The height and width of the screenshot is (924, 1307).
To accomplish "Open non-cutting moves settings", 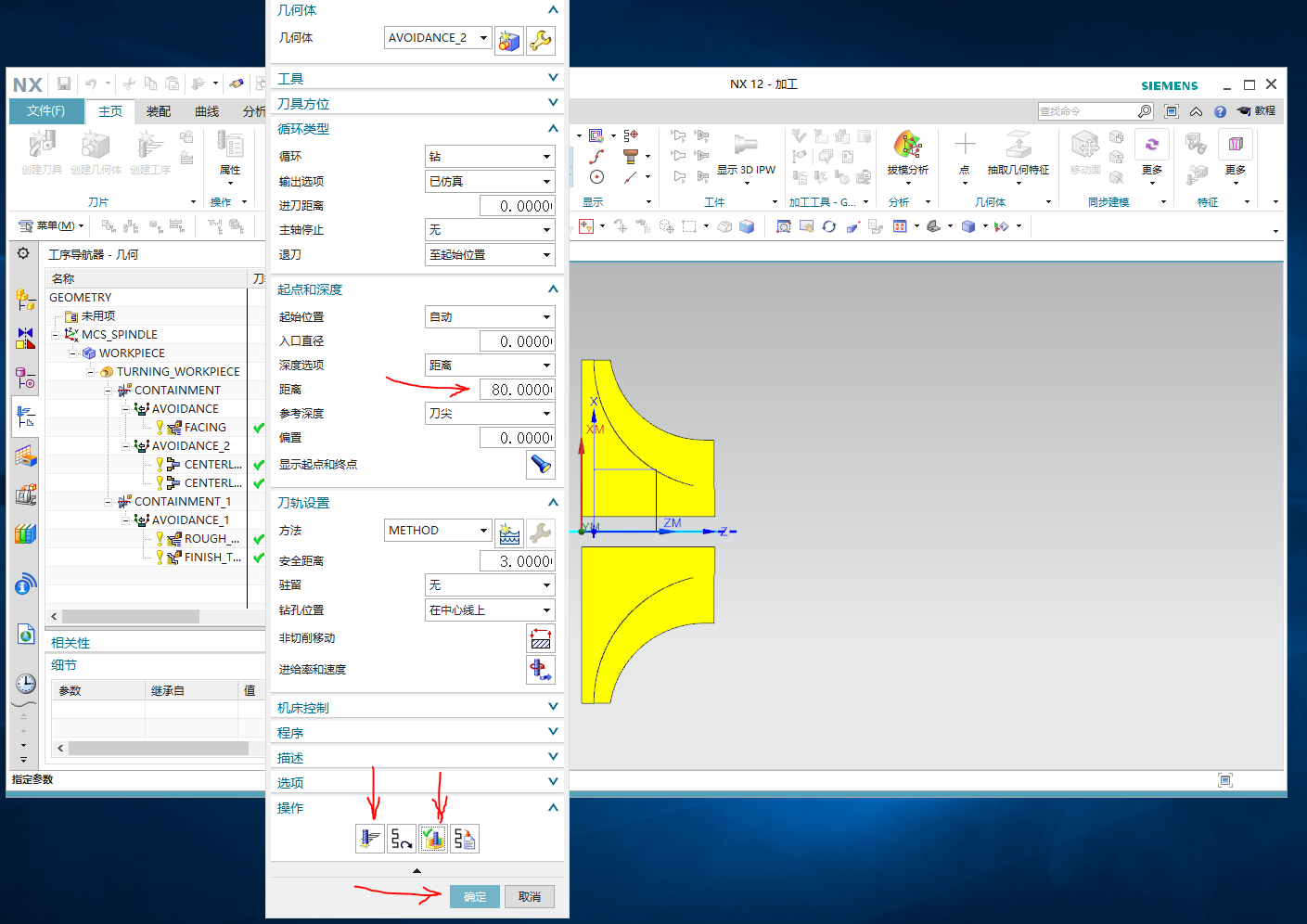I will click(541, 638).
